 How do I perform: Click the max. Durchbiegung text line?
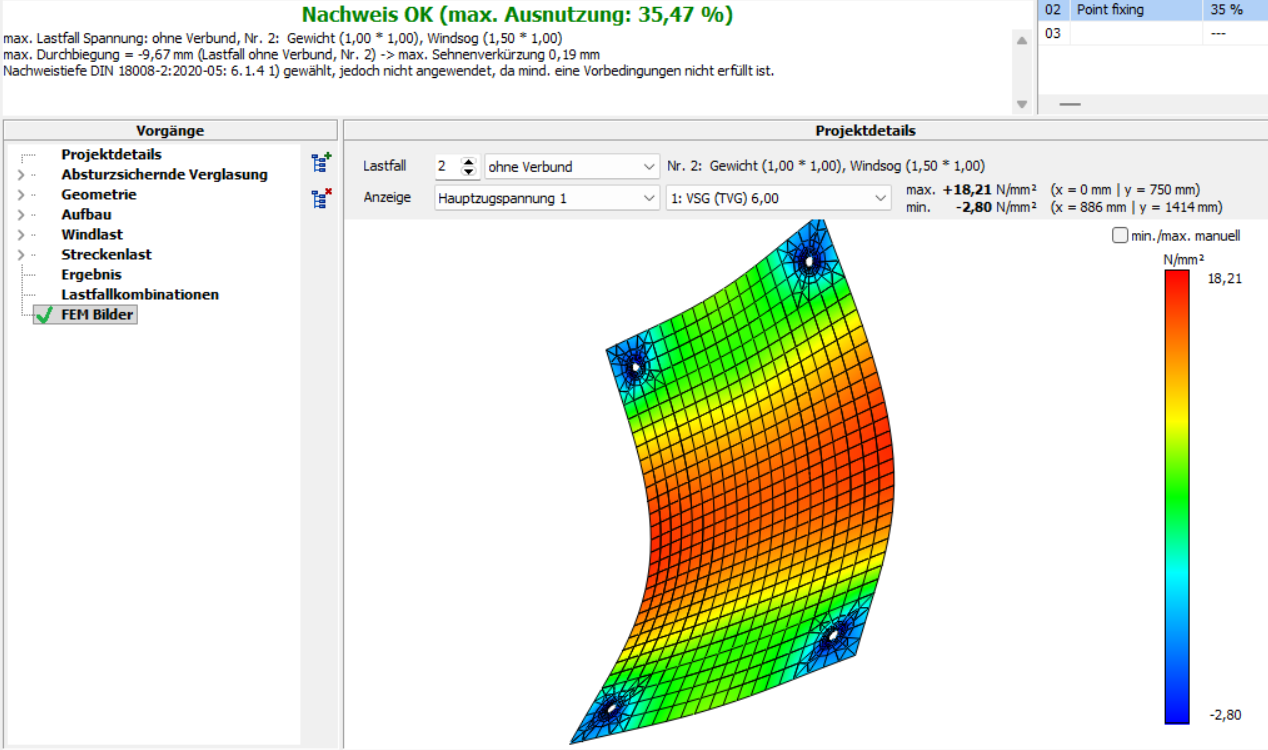point(301,55)
